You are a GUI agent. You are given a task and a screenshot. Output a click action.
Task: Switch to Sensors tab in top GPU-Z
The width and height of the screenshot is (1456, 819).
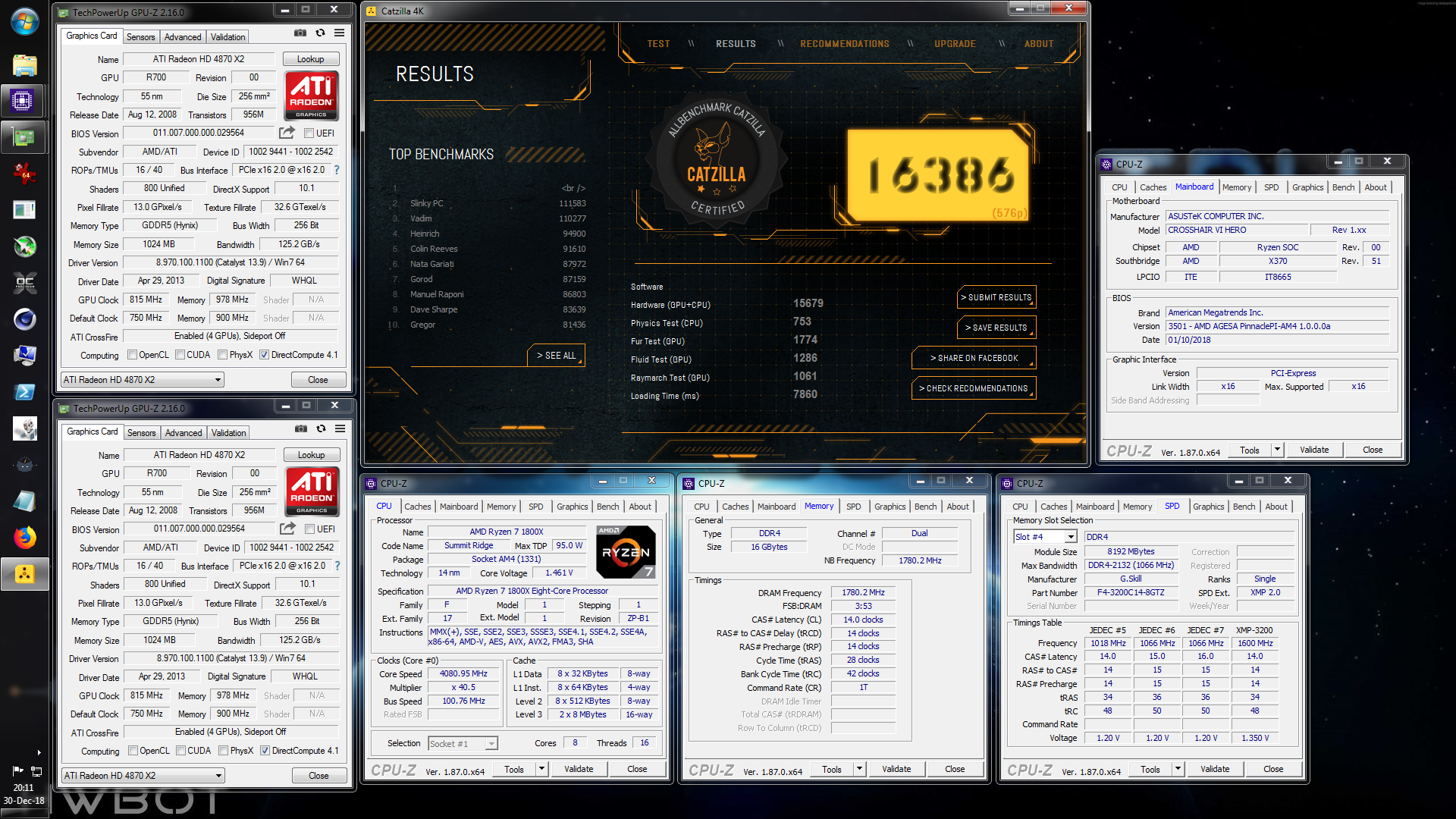click(x=140, y=37)
